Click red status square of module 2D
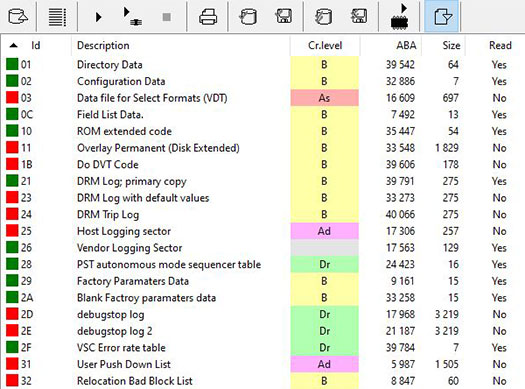The height and width of the screenshot is (389, 525). click(12, 314)
